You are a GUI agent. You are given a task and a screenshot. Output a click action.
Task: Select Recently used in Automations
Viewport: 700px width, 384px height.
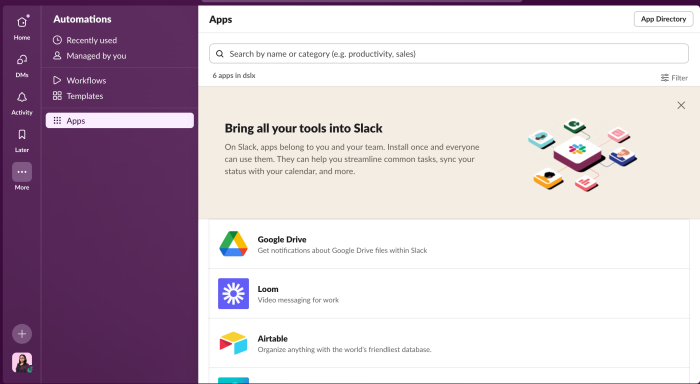pos(120,40)
